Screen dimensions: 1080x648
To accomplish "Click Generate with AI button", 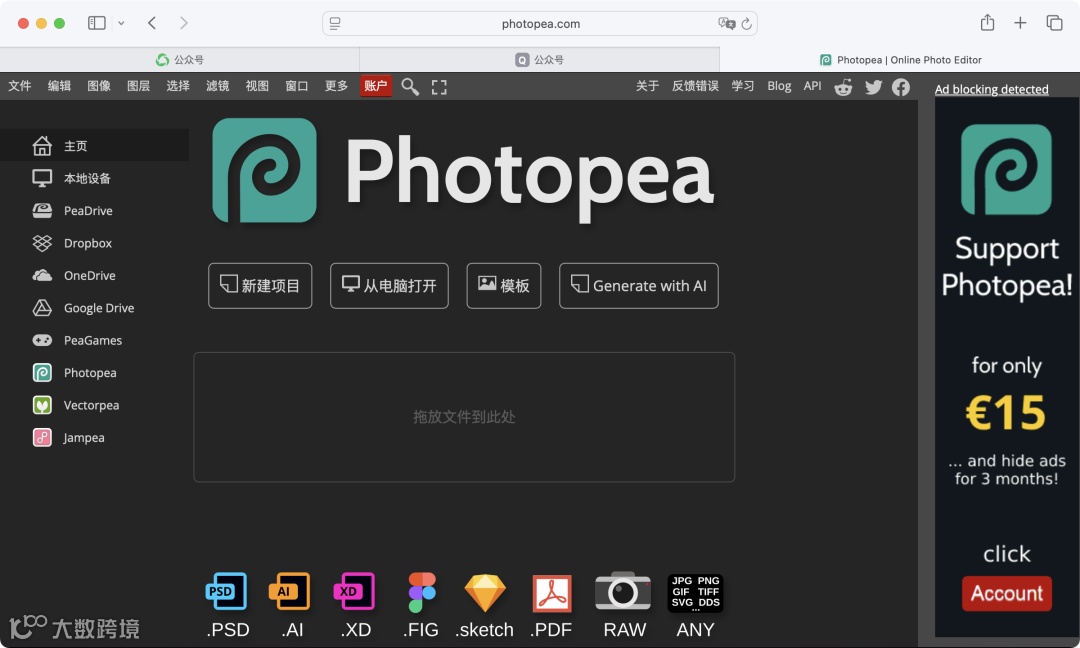I will pos(638,286).
